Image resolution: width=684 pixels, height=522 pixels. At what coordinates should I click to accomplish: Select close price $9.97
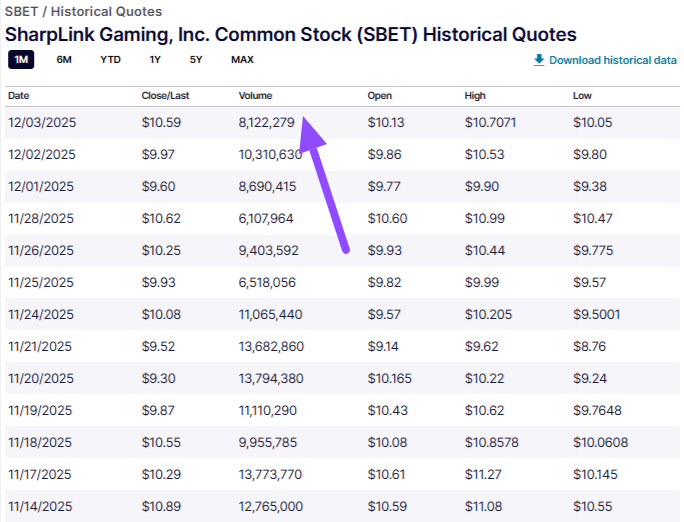click(x=158, y=154)
